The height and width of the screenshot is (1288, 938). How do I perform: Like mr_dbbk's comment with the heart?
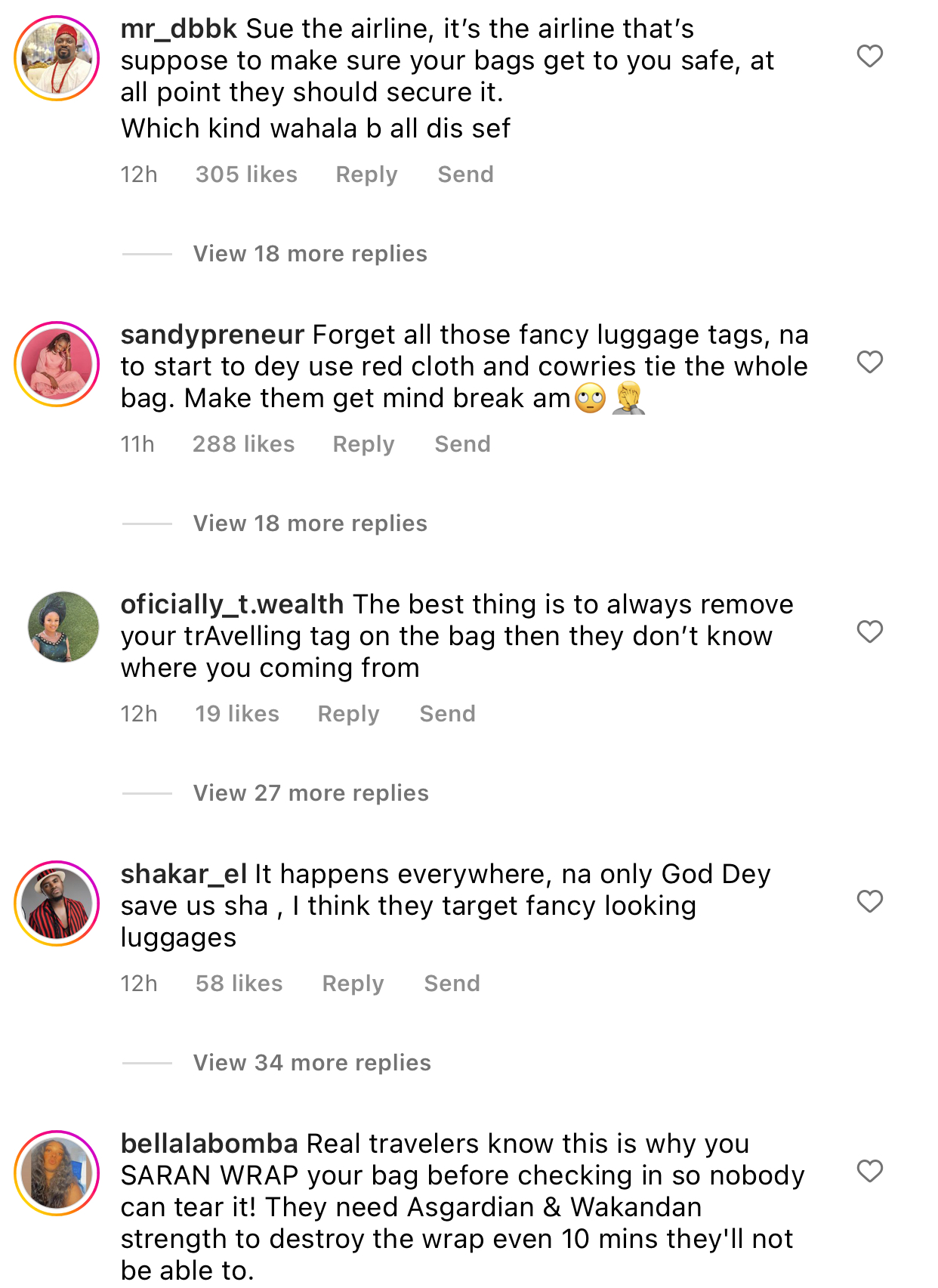pos(869,57)
